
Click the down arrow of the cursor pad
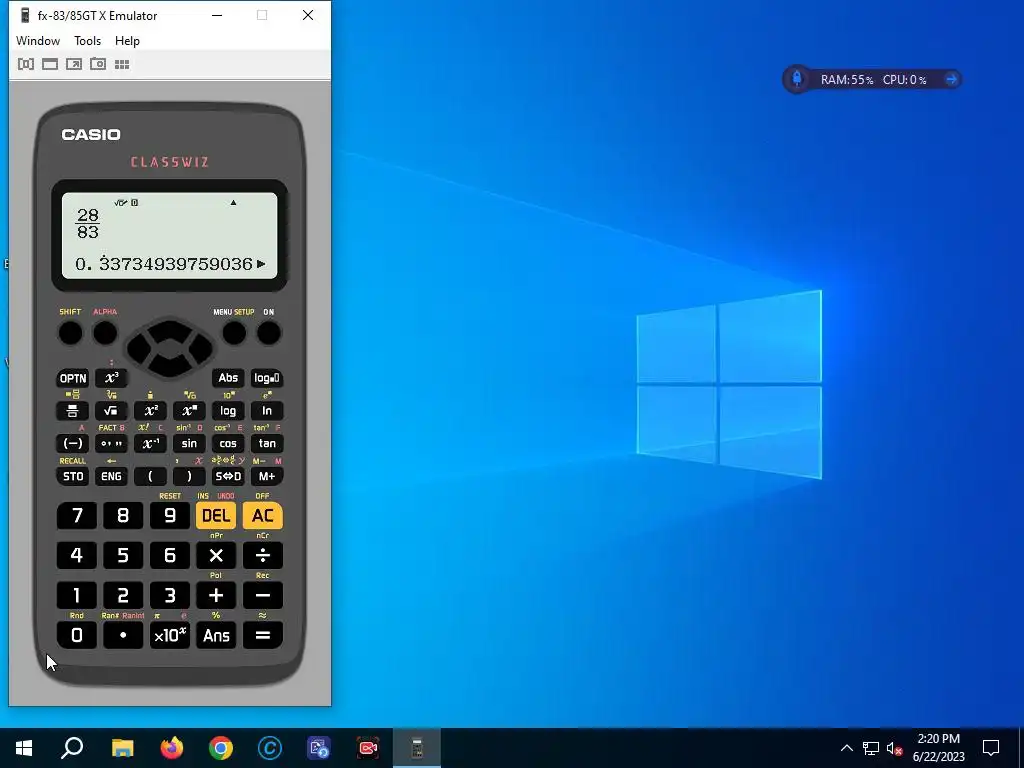pos(170,367)
